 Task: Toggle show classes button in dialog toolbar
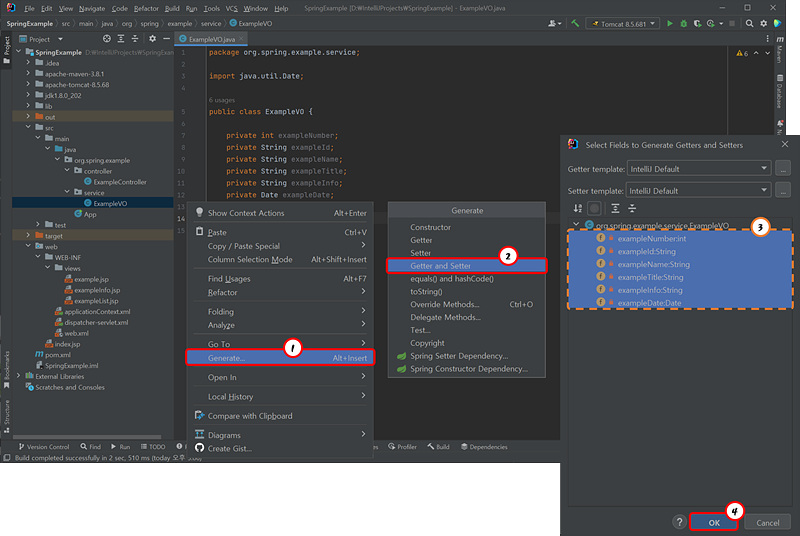594,208
